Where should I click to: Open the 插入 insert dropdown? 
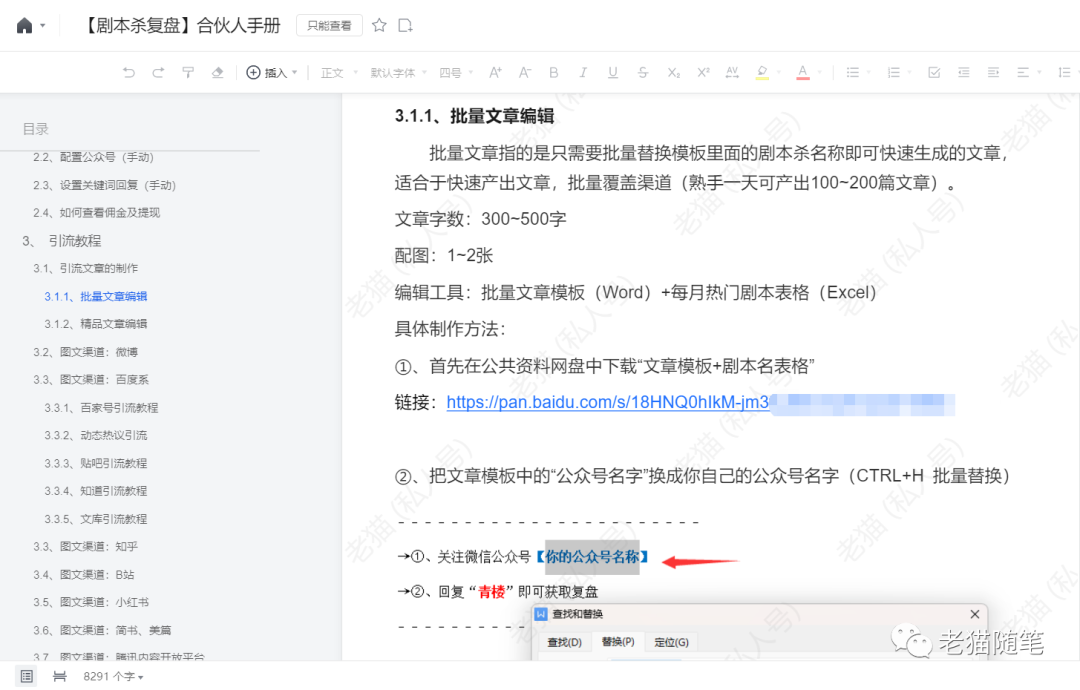coord(272,72)
